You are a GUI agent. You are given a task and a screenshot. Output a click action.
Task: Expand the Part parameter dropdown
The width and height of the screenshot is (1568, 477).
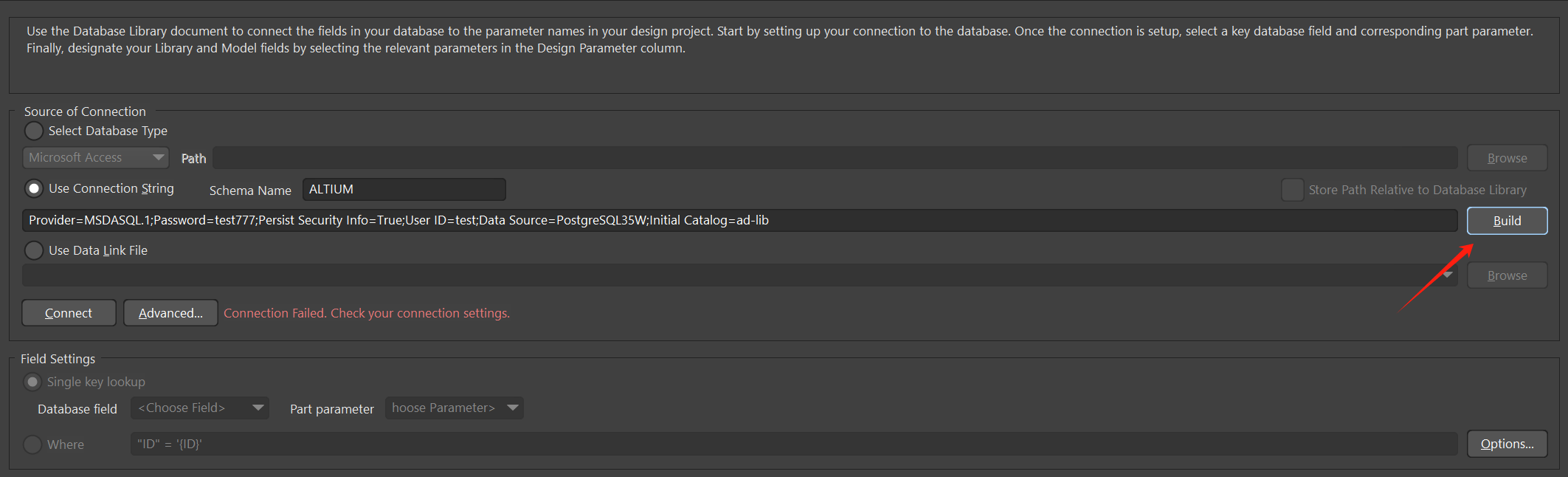tap(454, 408)
